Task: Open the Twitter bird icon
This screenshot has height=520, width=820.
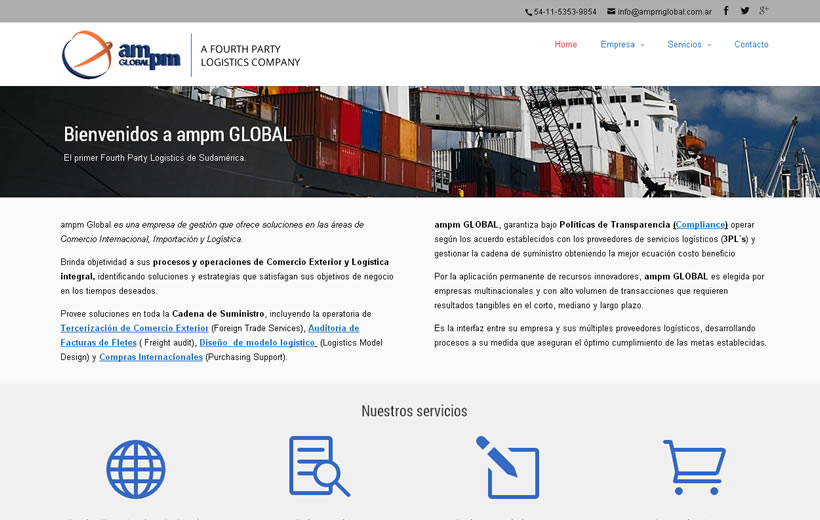Action: (x=745, y=10)
